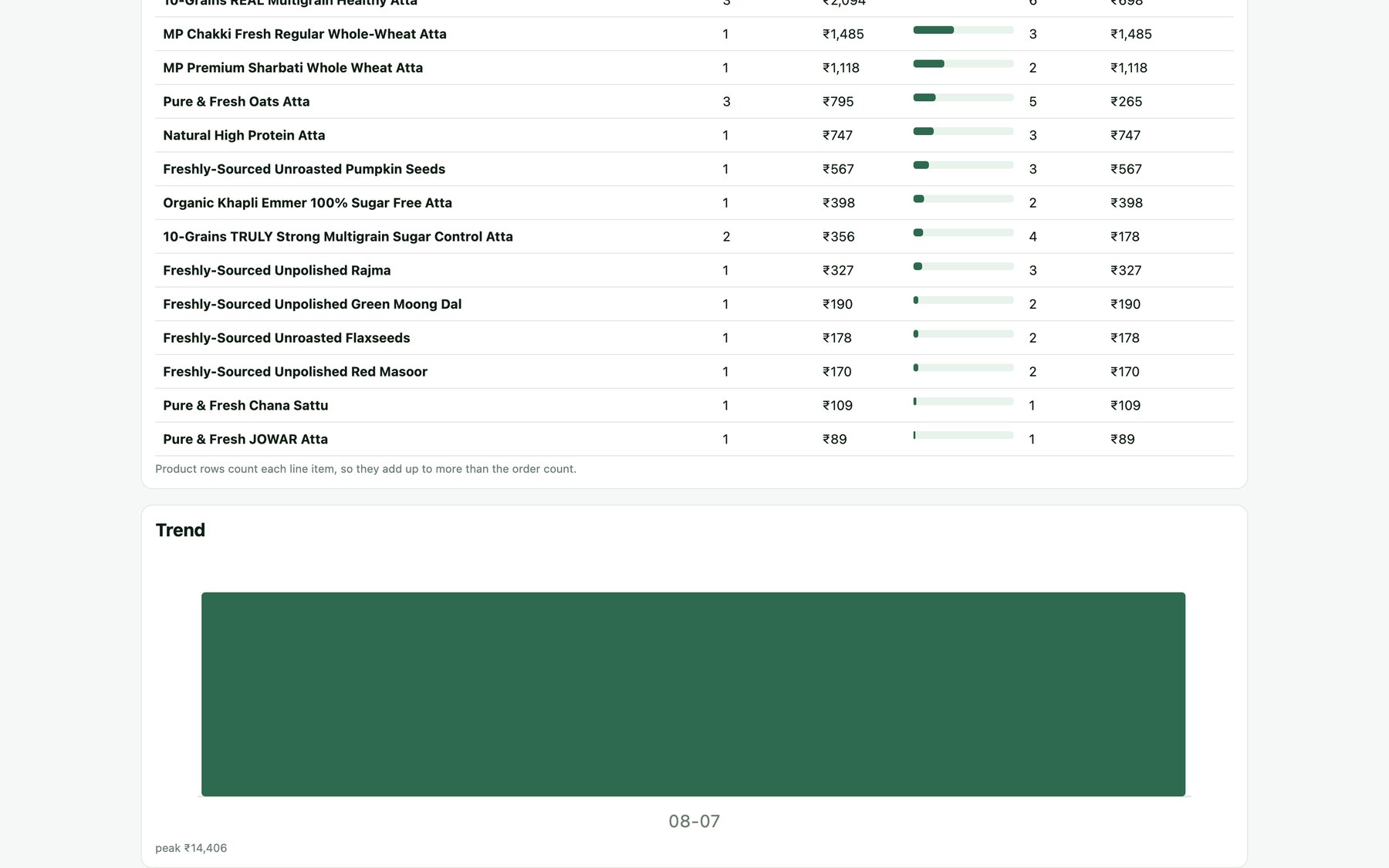This screenshot has width=1389, height=868.
Task: Click 10-Grains TRULY Strong Multigrain Sugar Control Atta
Action: (x=338, y=237)
